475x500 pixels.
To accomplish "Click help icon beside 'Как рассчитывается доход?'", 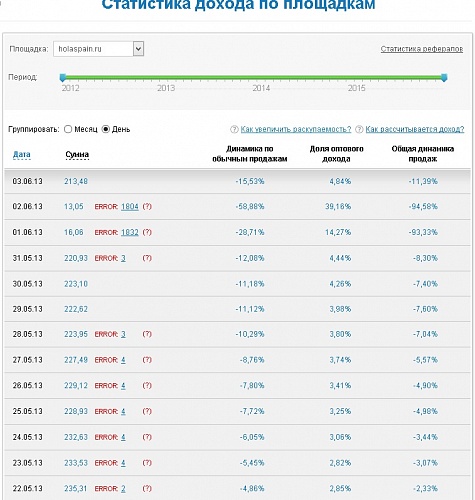I will coord(359,129).
